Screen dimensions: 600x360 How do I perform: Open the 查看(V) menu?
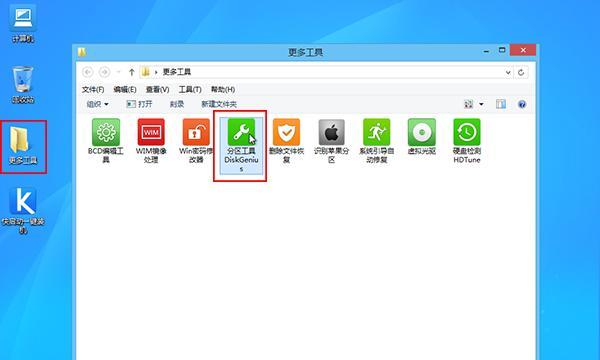click(157, 90)
